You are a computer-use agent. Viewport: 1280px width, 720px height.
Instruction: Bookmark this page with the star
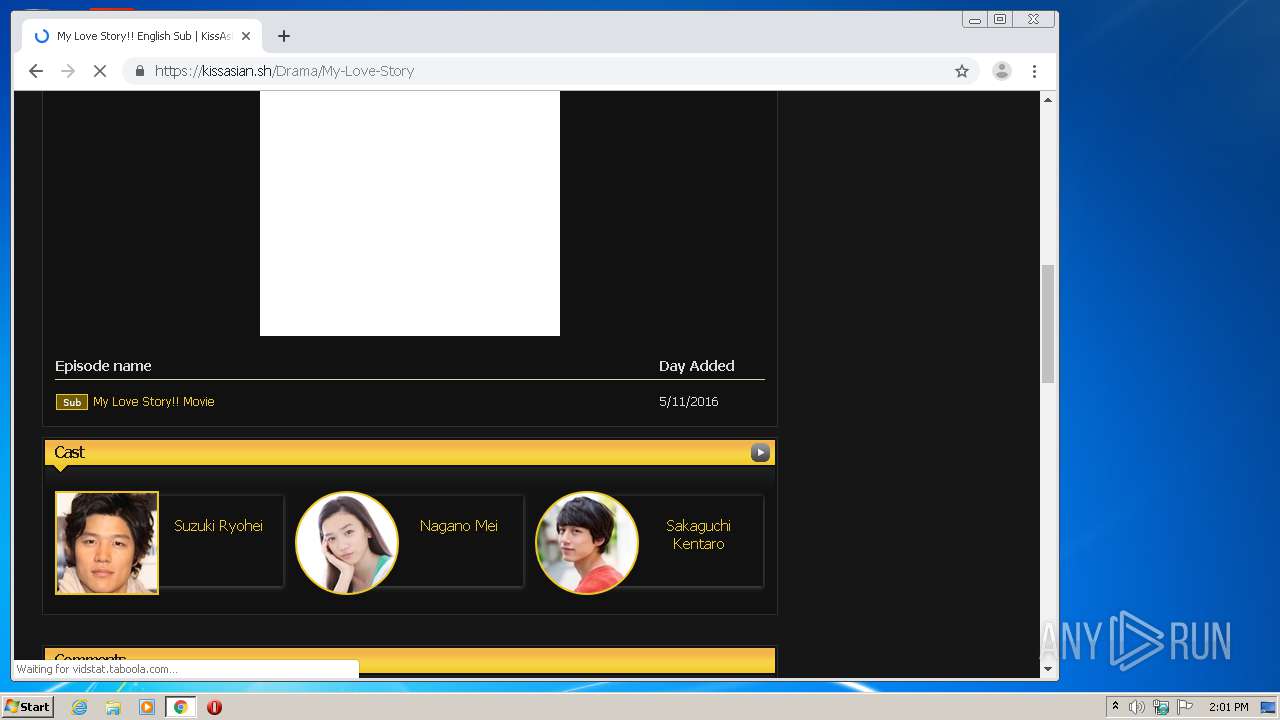[962, 71]
